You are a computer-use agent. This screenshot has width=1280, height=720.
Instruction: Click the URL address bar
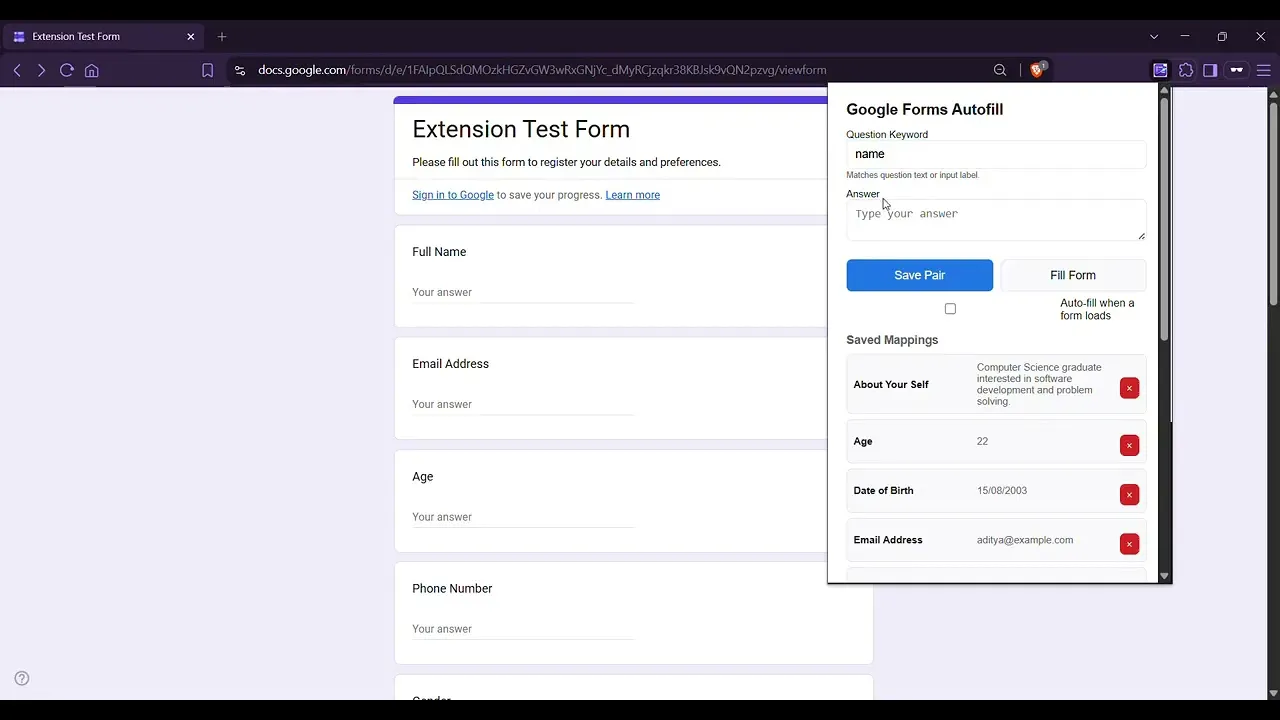(x=620, y=70)
